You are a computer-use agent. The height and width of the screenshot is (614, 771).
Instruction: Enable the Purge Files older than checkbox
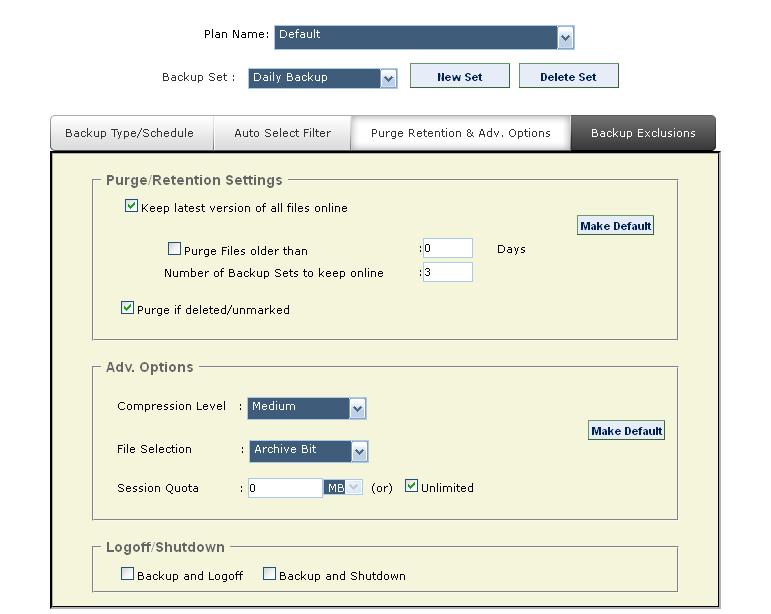(175, 249)
